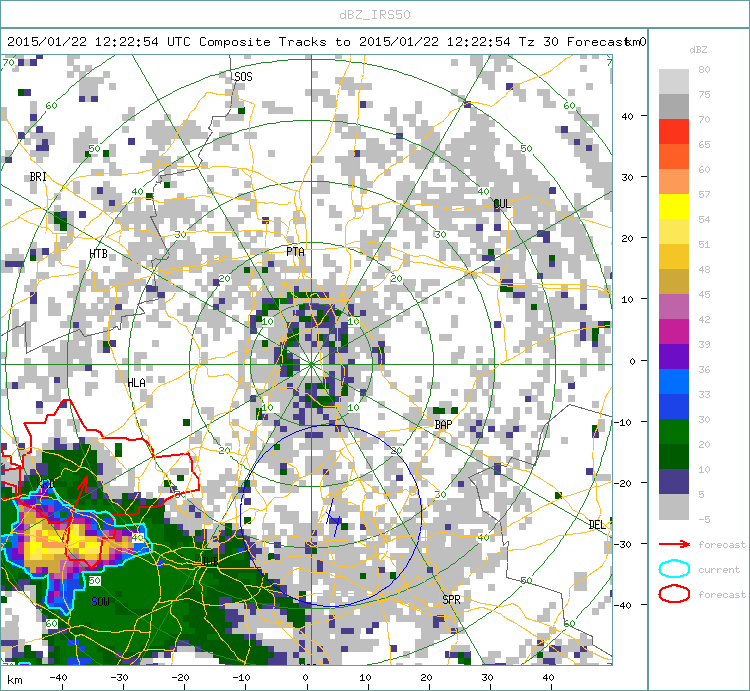This screenshot has height=691, width=750.
Task: Click the 80 dBZ scale label
Action: coord(704,69)
